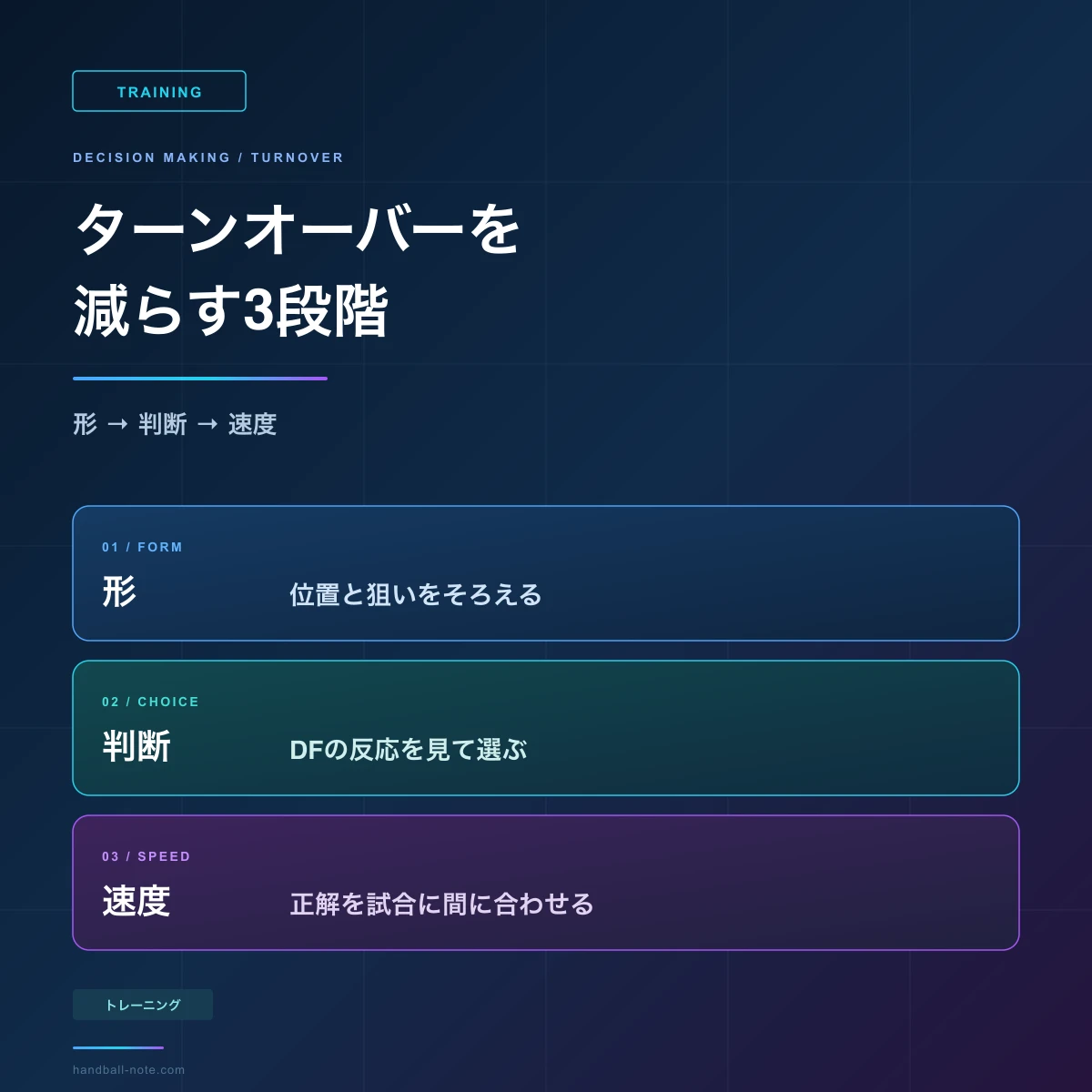Image resolution: width=1092 pixels, height=1092 pixels.
Task: Click the 速度 heading in third card
Action: pyautogui.click(x=136, y=901)
